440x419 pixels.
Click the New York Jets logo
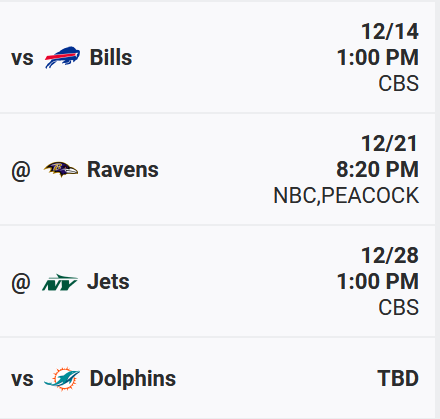click(x=60, y=282)
